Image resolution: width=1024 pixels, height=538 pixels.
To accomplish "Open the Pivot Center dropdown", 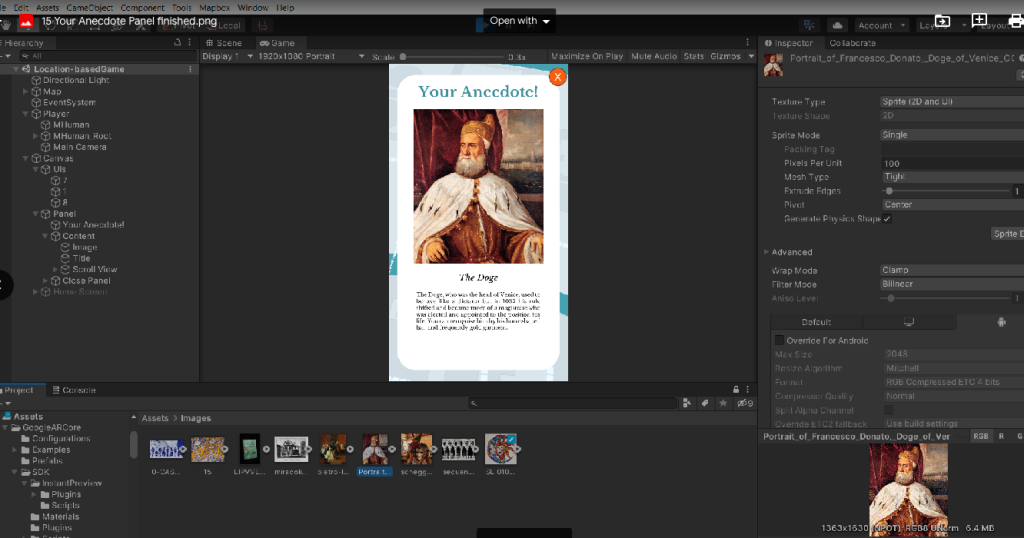I will [952, 204].
